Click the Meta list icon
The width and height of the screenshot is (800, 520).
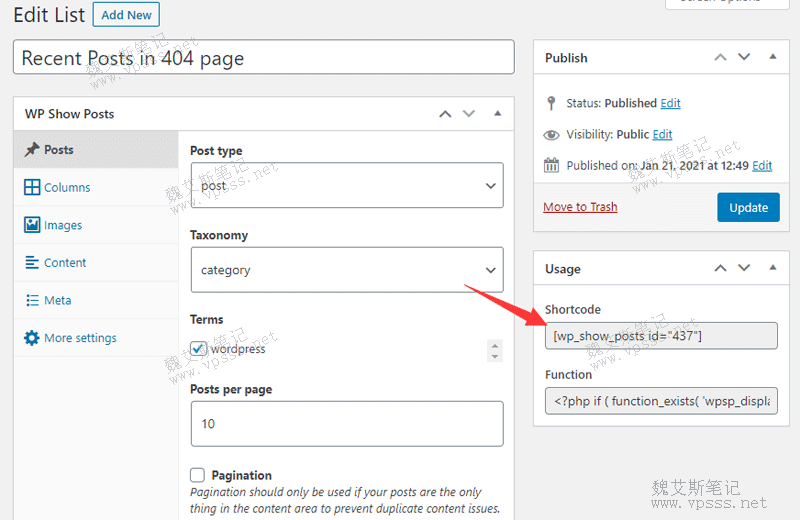32,300
